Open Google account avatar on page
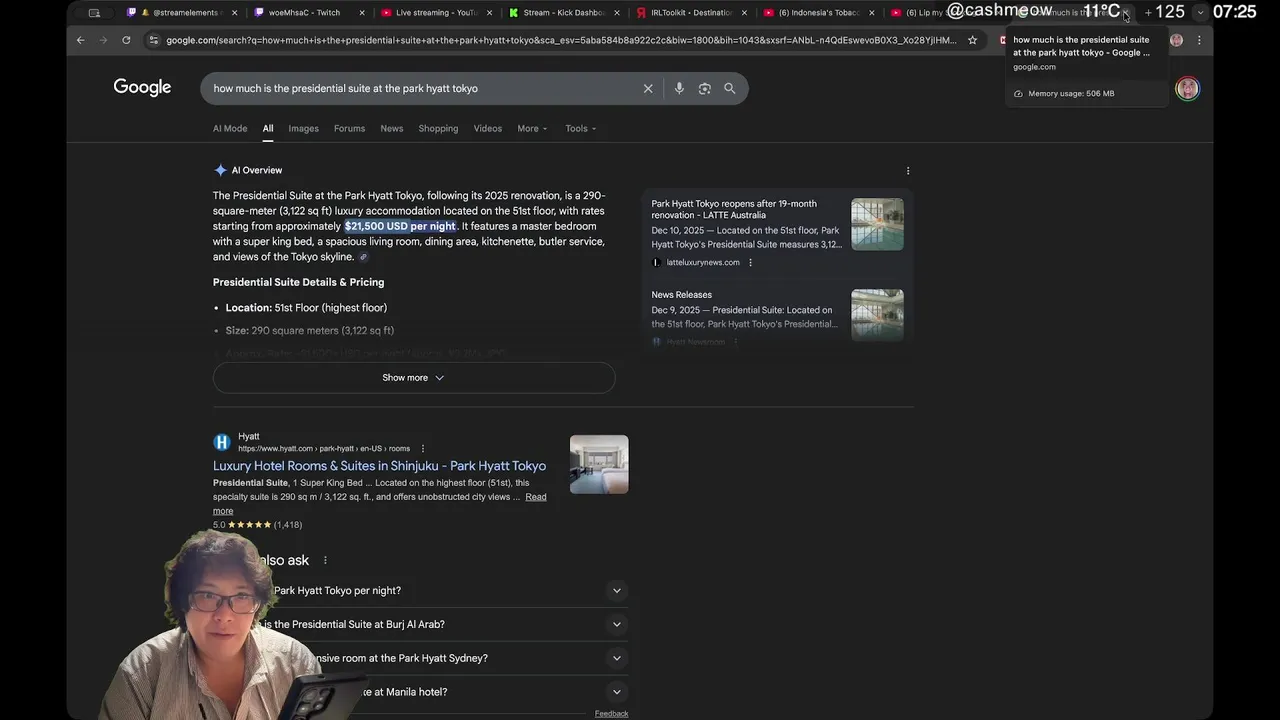 coord(1187,88)
